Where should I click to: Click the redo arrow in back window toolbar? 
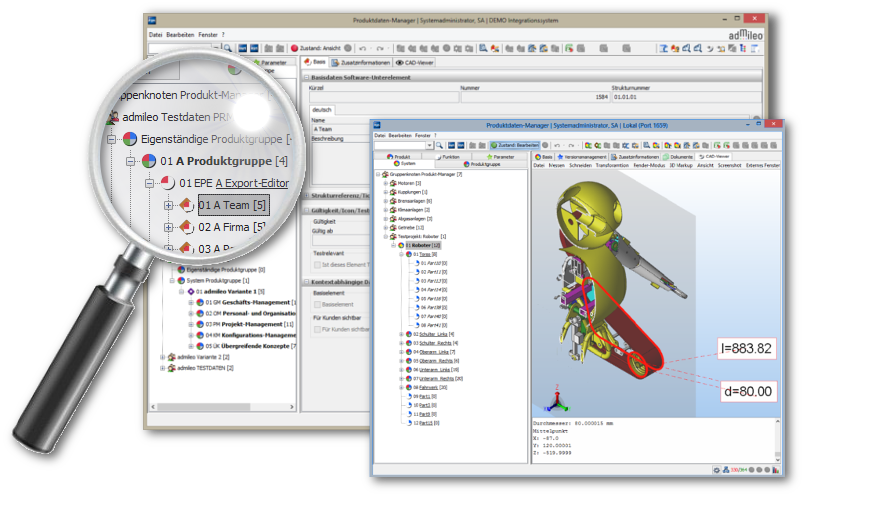380,49
